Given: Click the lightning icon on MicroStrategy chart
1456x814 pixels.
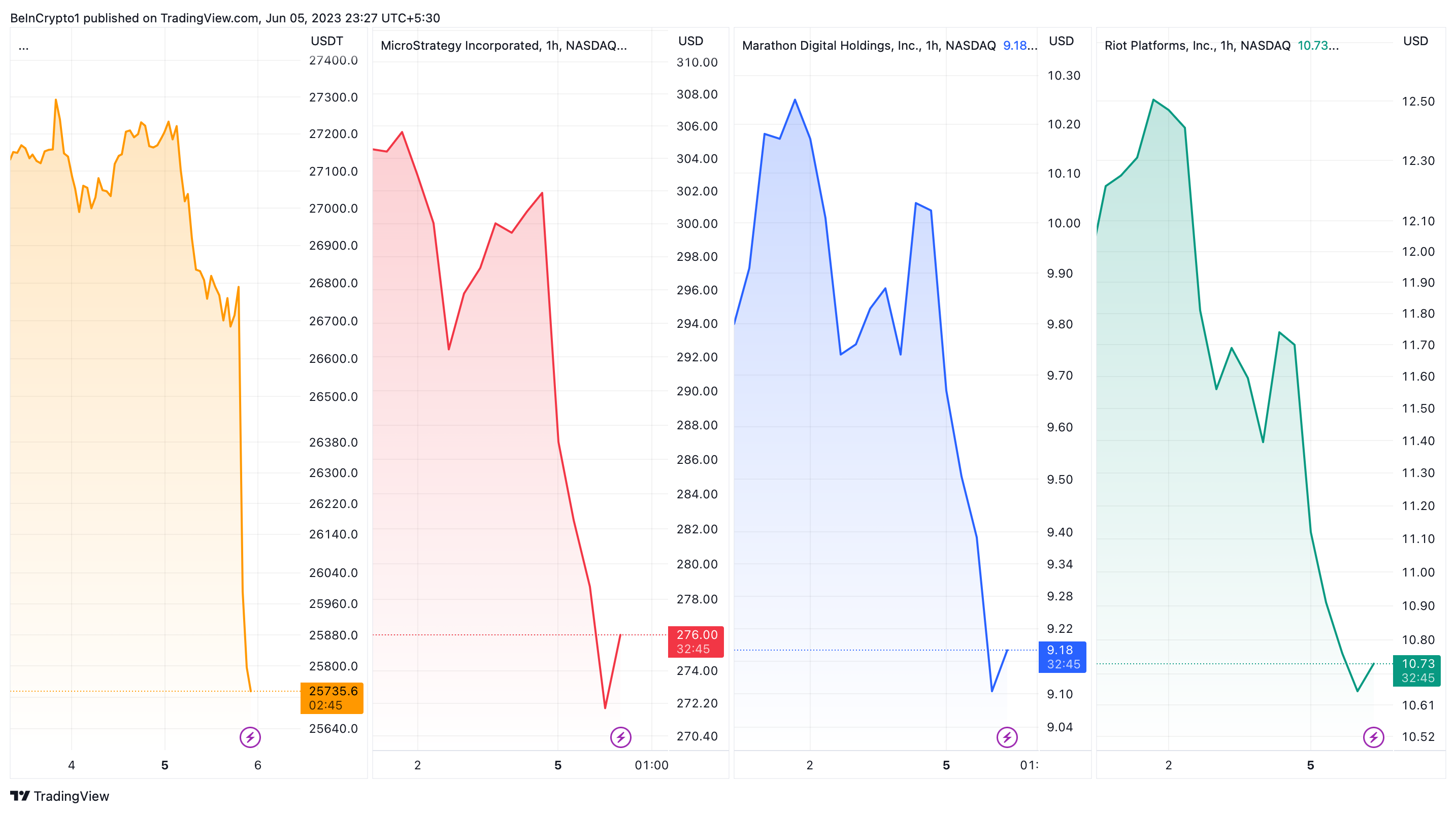Looking at the screenshot, I should click(620, 737).
